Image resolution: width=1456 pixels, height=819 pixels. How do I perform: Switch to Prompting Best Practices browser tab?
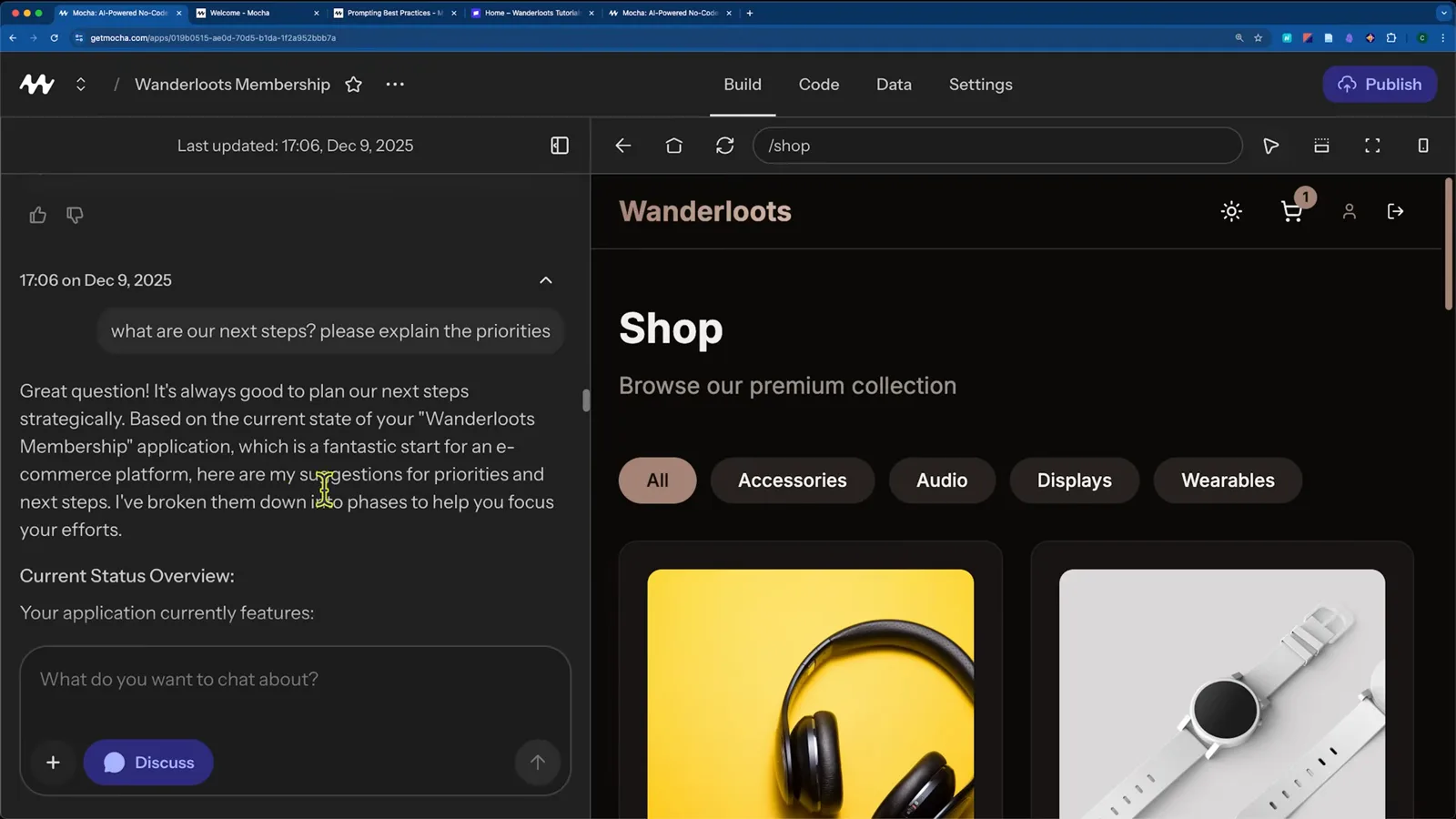pyautogui.click(x=395, y=13)
